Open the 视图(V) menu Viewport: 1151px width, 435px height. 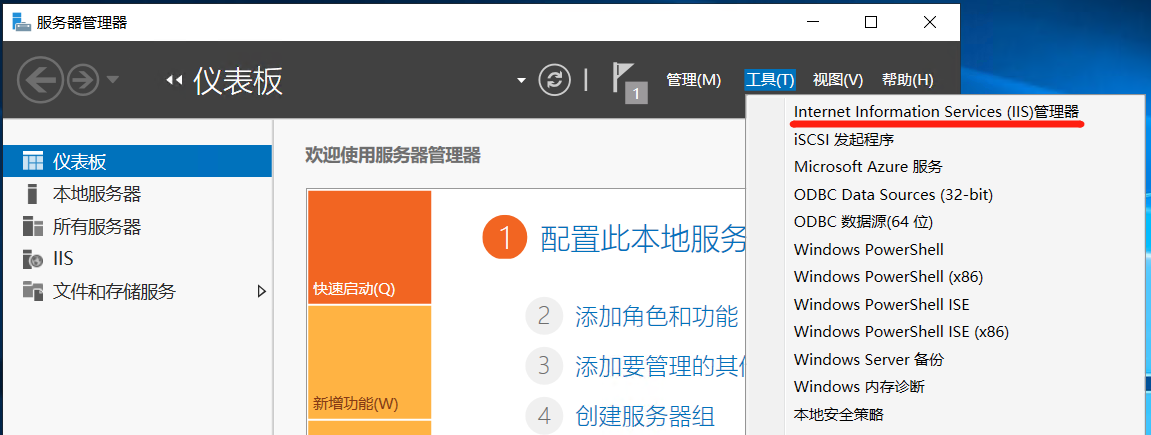[x=838, y=80]
